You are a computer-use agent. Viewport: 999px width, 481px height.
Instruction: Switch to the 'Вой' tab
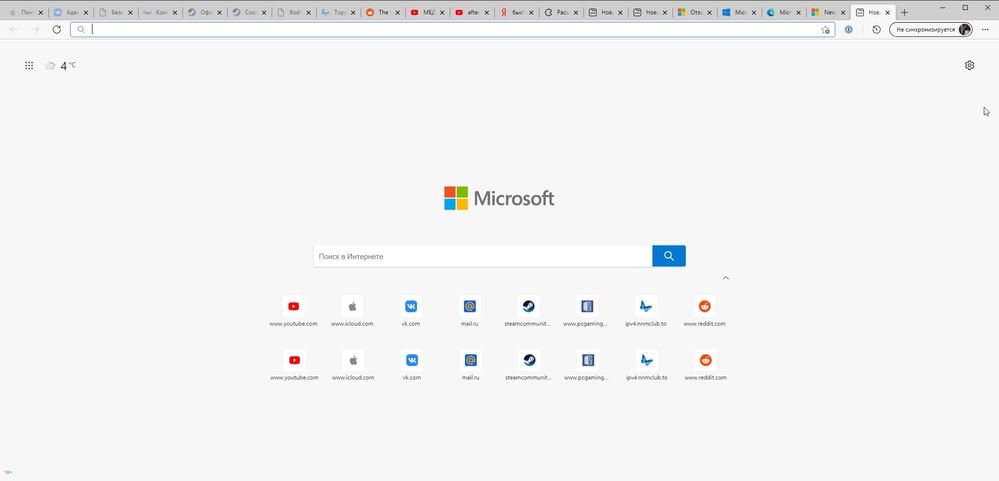[292, 12]
